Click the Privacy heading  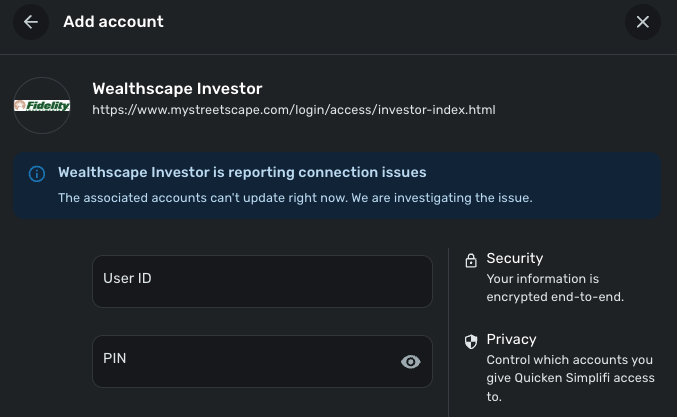(511, 339)
